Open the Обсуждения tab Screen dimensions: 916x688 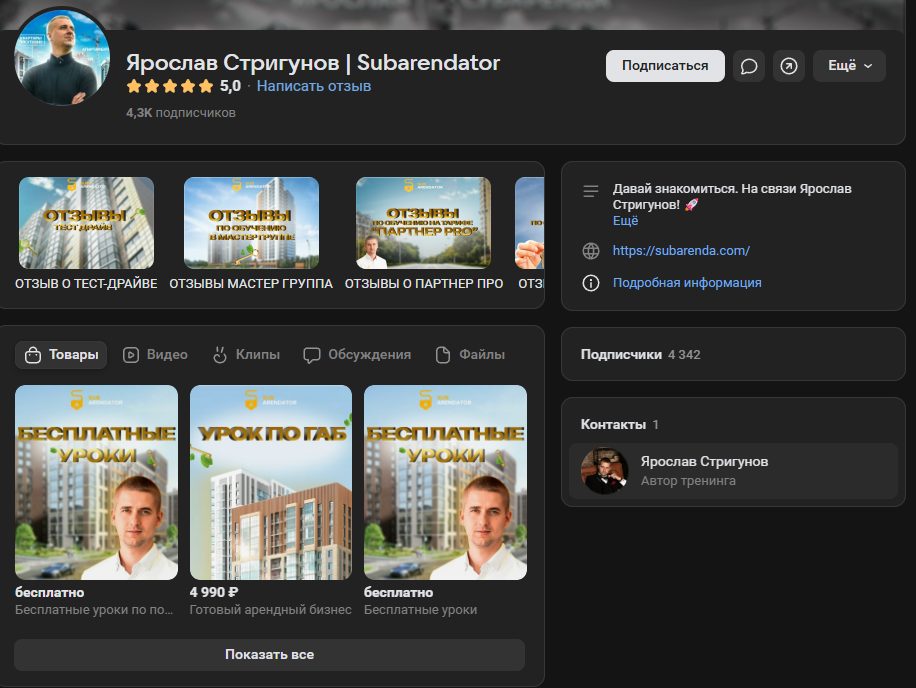point(357,354)
